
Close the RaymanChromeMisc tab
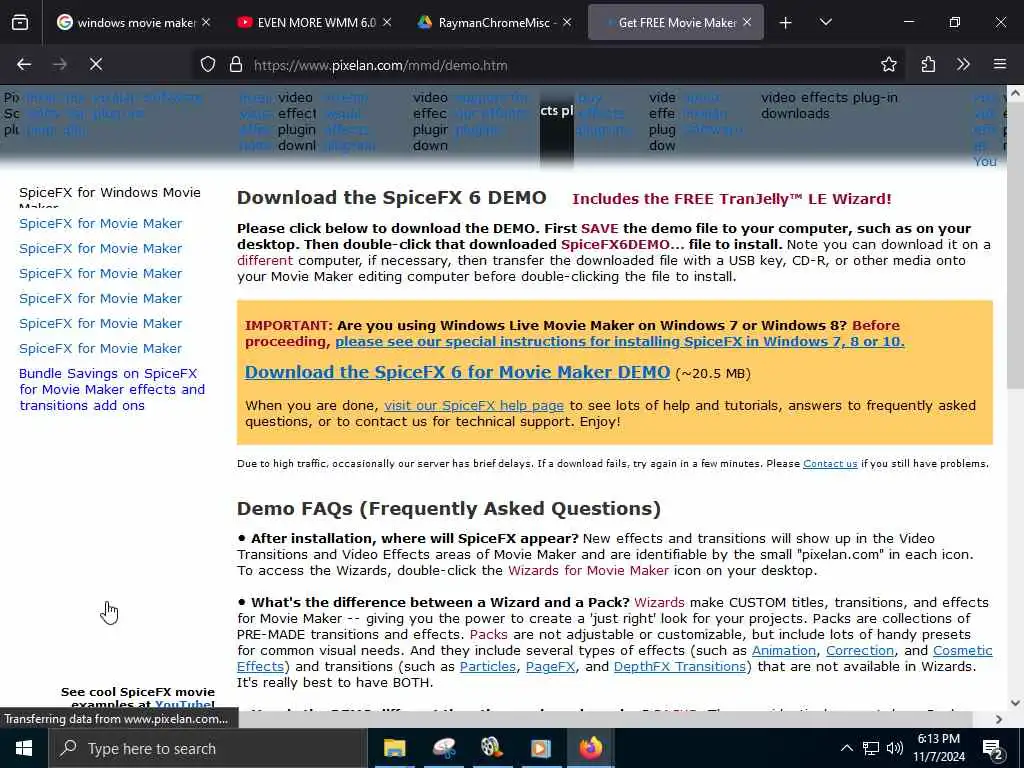567,22
